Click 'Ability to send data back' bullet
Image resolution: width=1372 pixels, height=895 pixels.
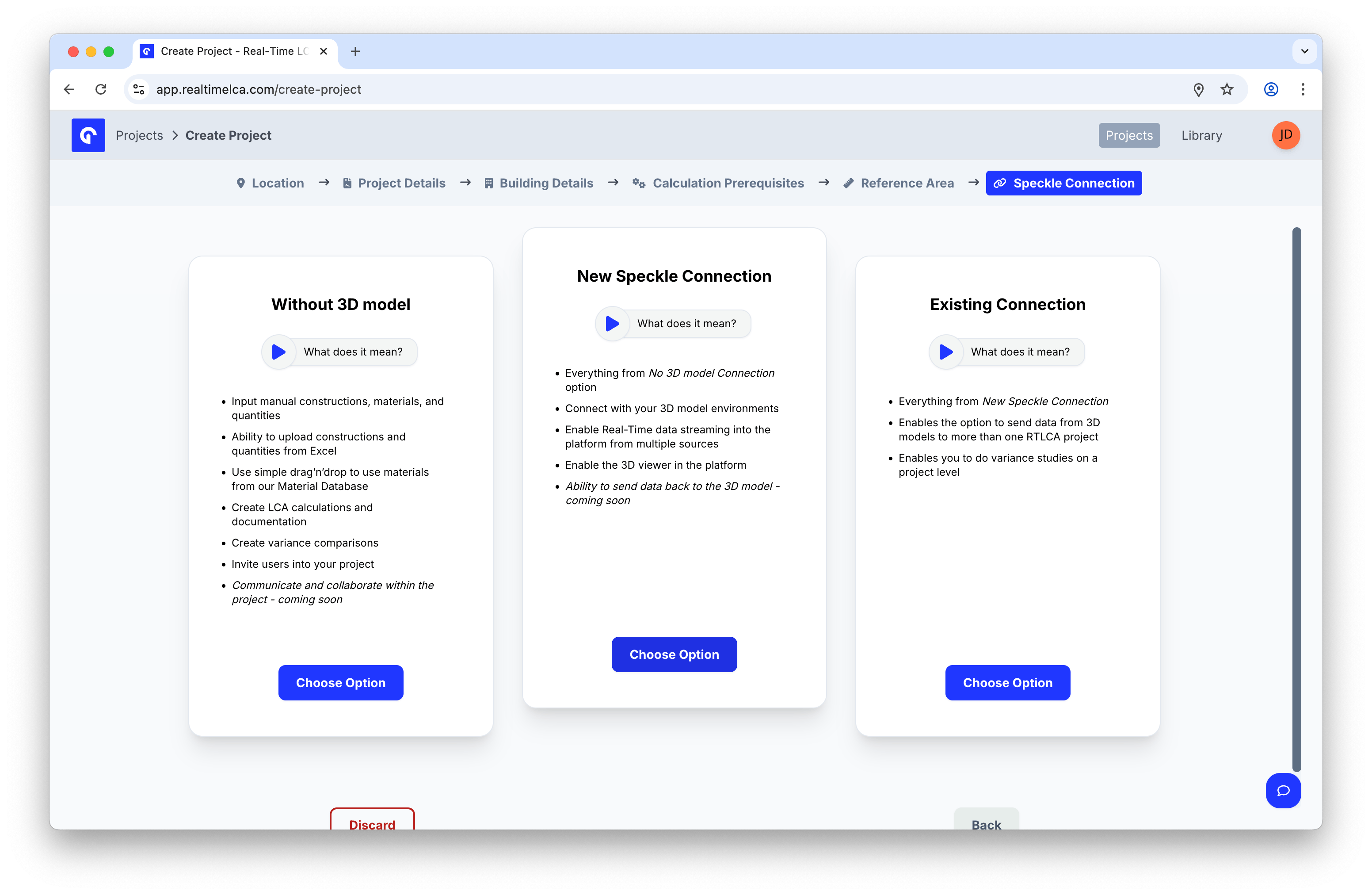click(673, 493)
